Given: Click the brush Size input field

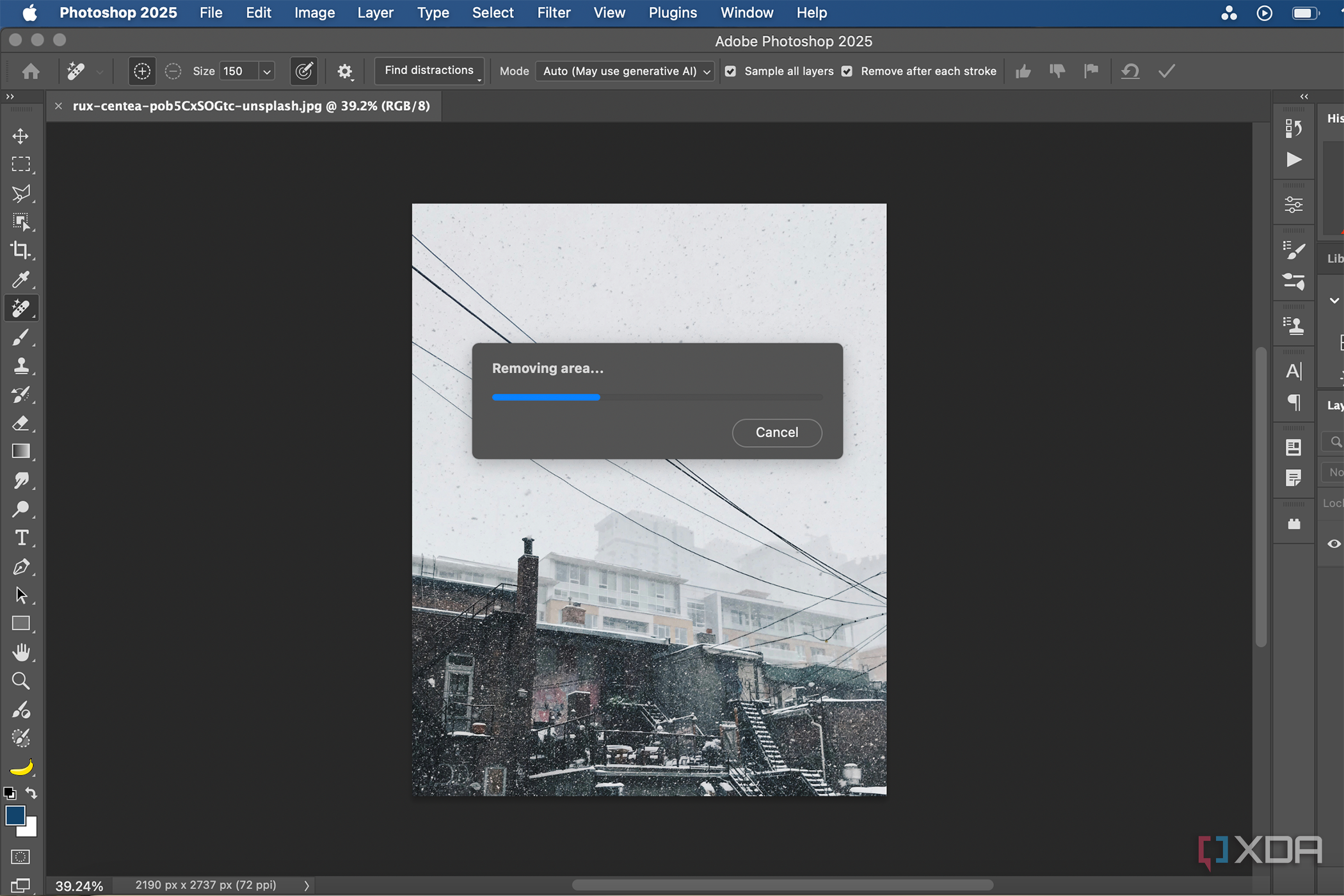Looking at the screenshot, I should pos(237,71).
